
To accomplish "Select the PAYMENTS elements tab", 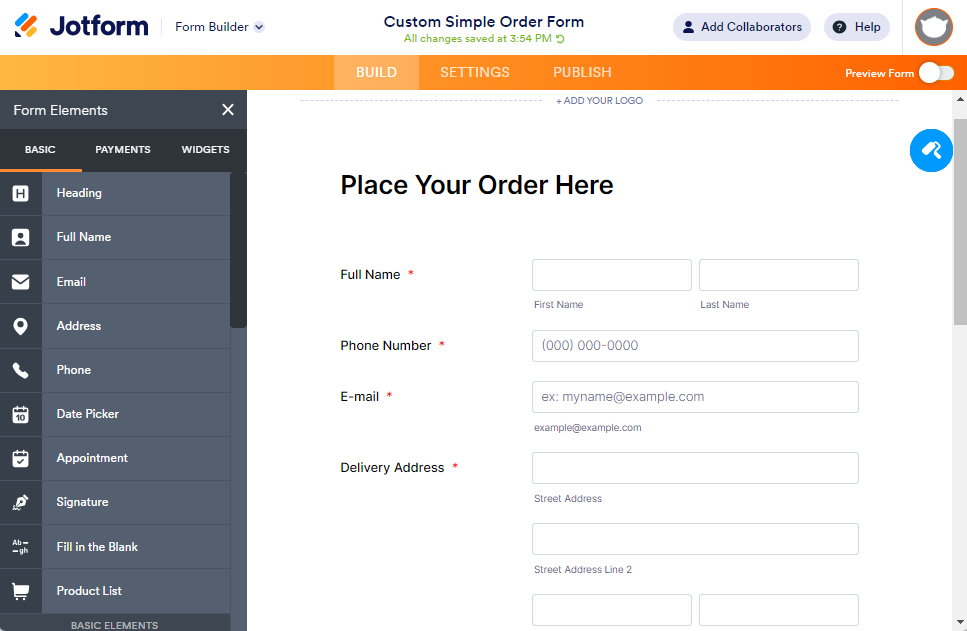I will [x=123, y=149].
